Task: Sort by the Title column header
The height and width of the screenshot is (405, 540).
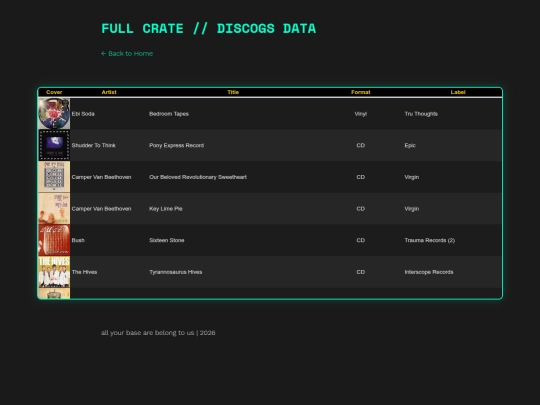Action: point(233,92)
